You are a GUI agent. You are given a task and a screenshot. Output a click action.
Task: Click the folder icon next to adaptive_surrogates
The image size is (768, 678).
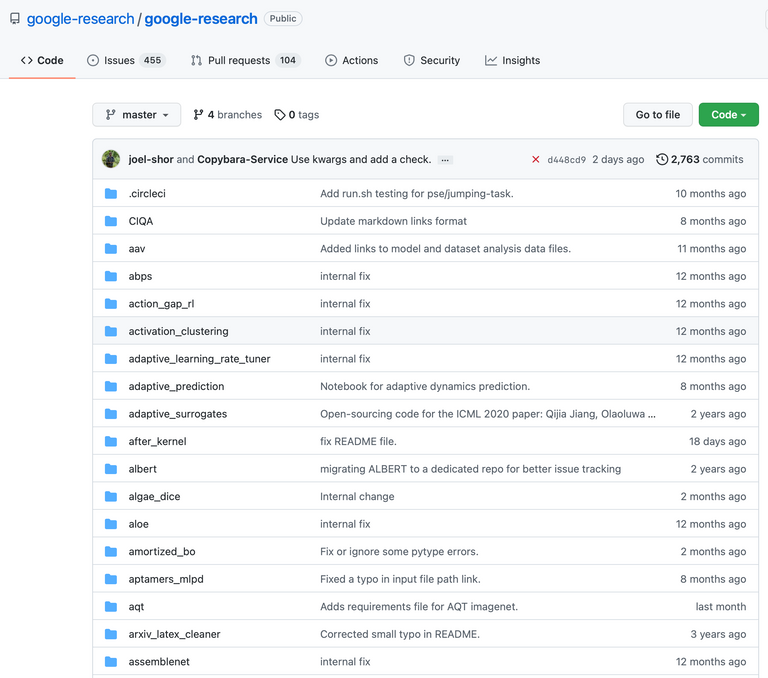coord(111,414)
